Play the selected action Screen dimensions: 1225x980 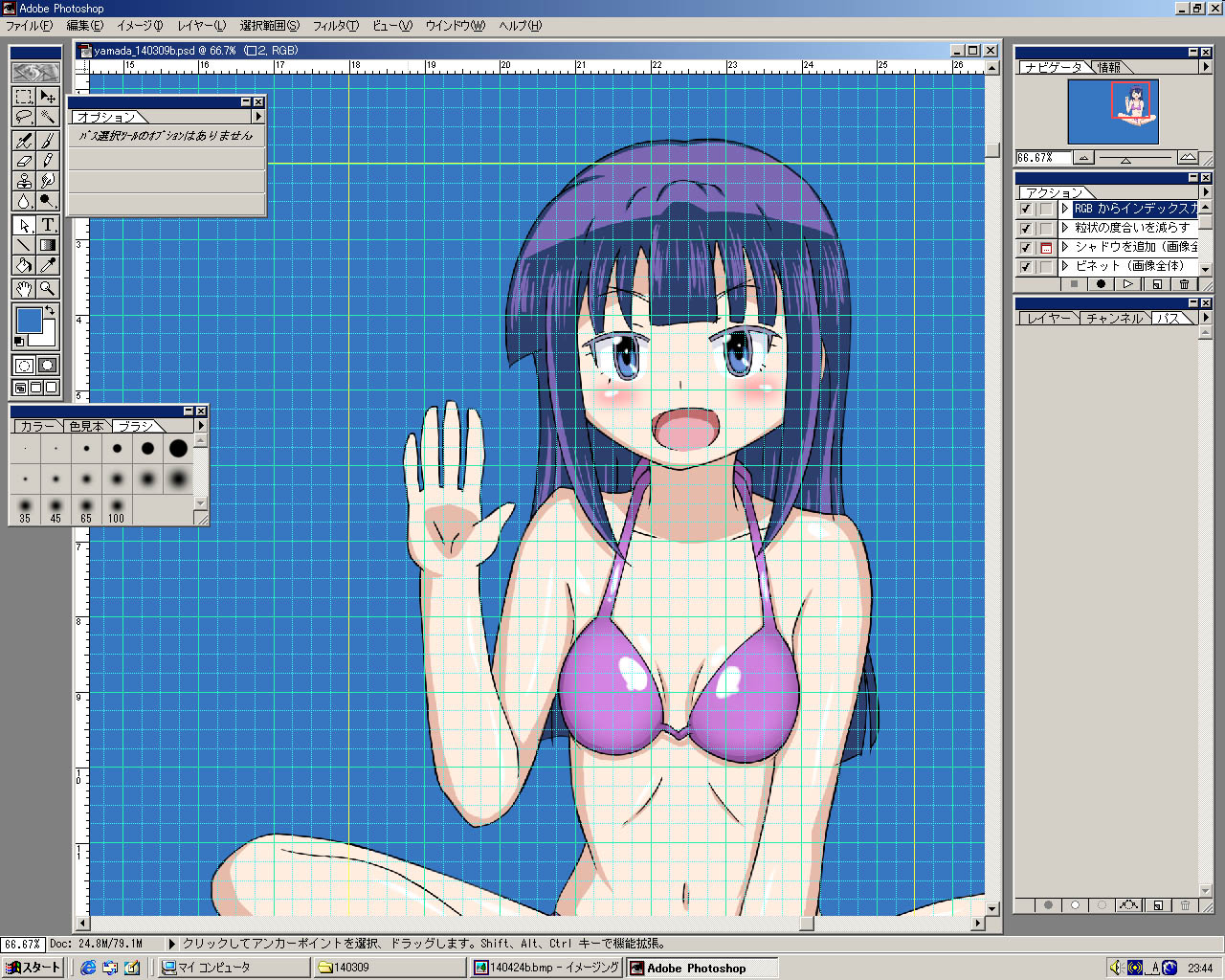tap(1128, 284)
